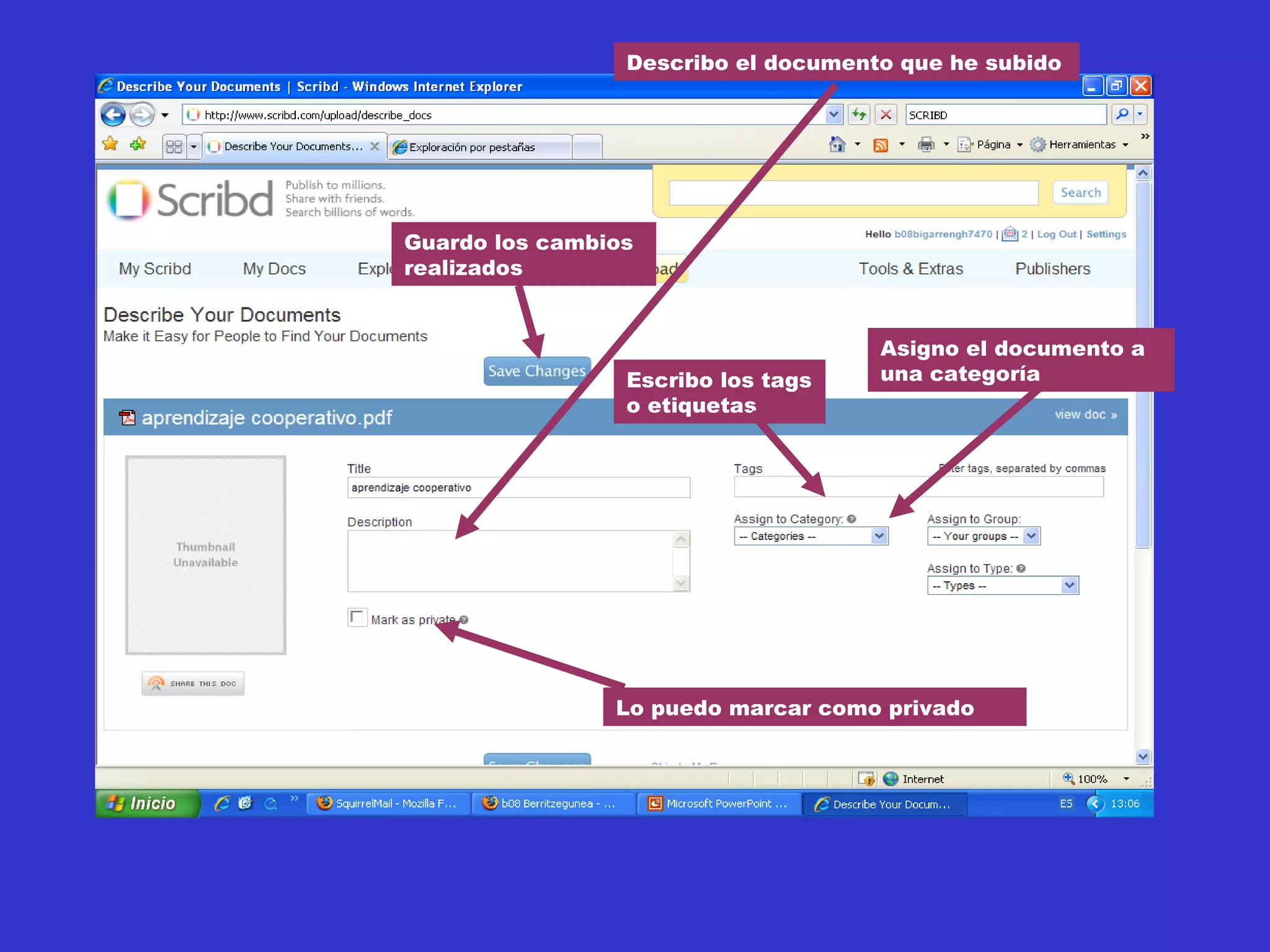Click the browser Forward arrow button
The width and height of the screenshot is (1270, 952).
(143, 115)
